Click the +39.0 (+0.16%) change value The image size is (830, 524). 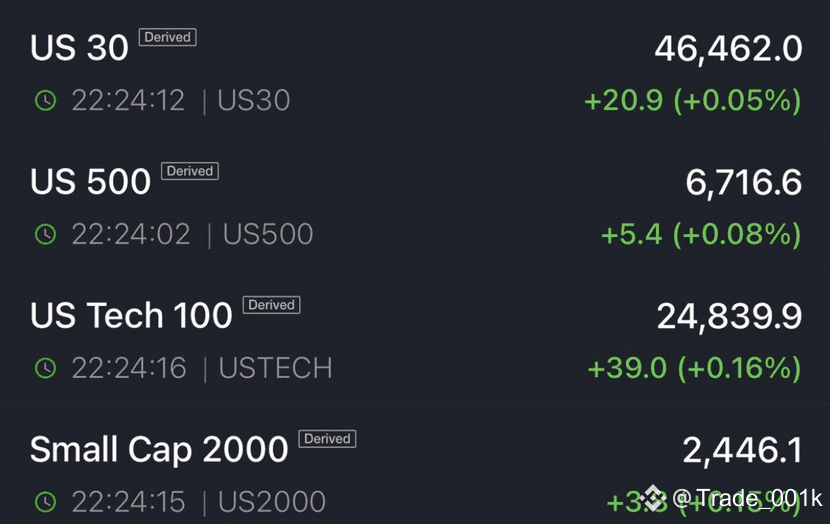point(694,368)
